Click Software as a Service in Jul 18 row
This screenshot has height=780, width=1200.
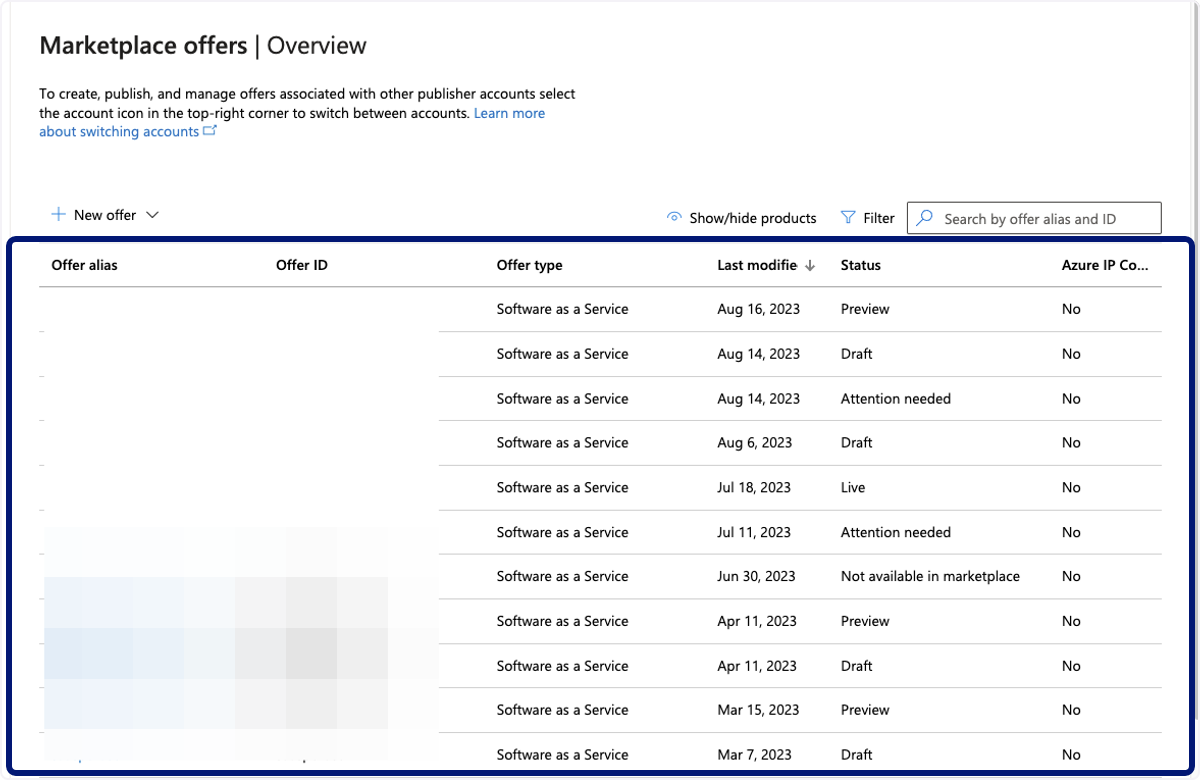(562, 487)
